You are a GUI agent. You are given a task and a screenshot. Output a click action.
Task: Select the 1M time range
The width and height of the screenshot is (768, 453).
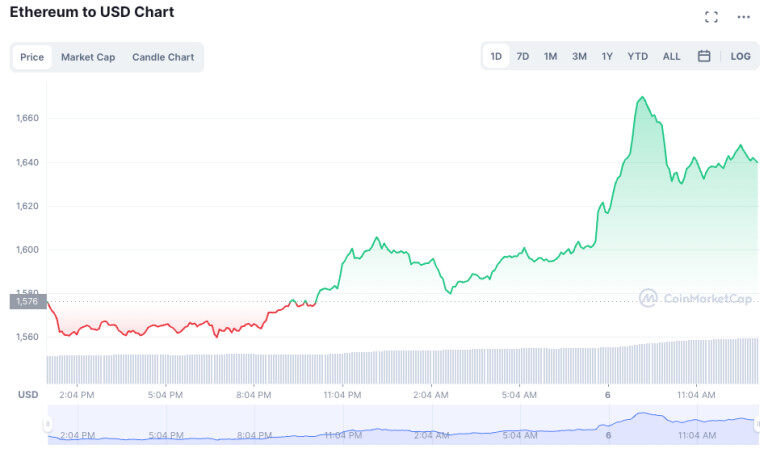551,56
